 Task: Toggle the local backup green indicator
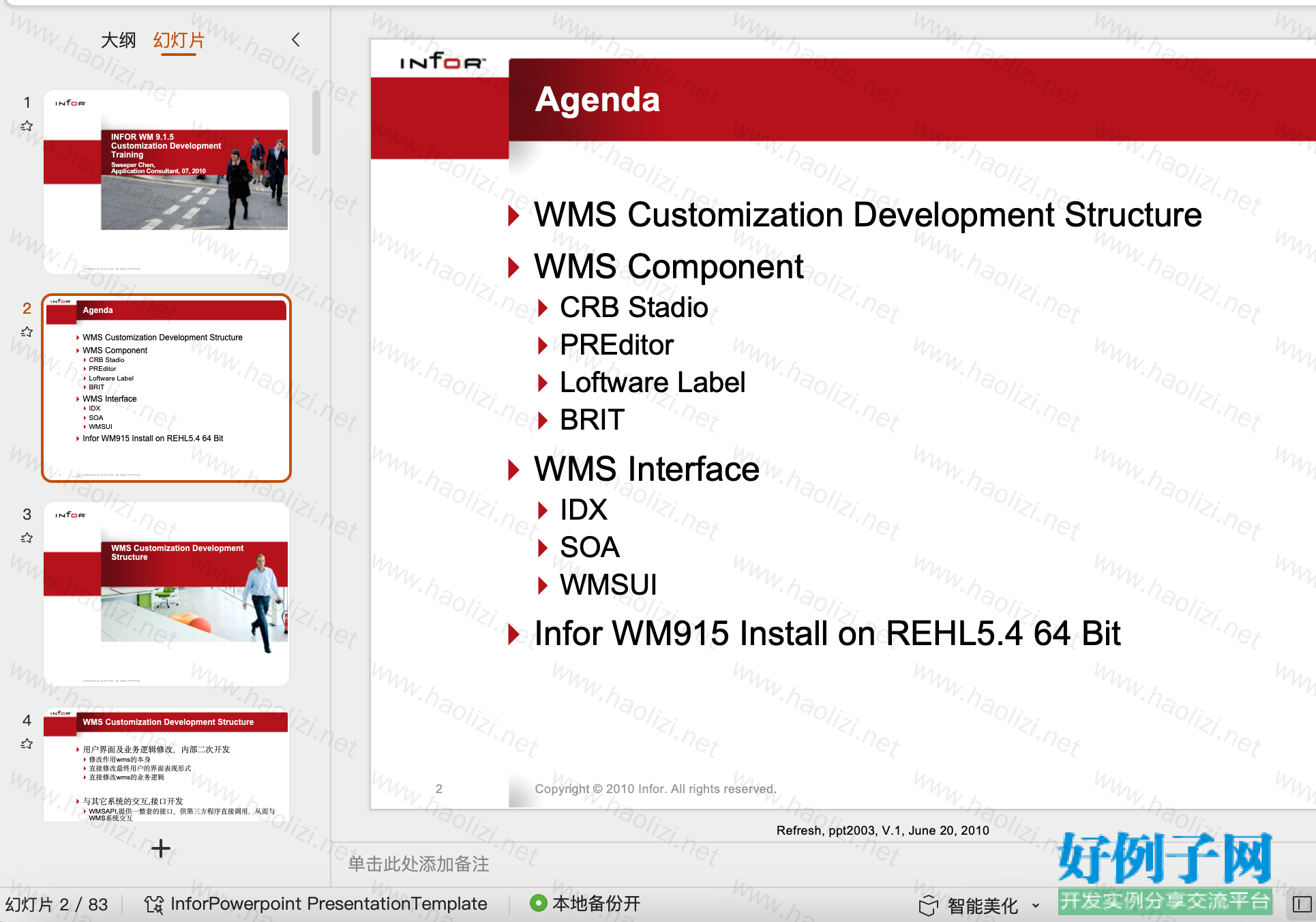tap(538, 904)
